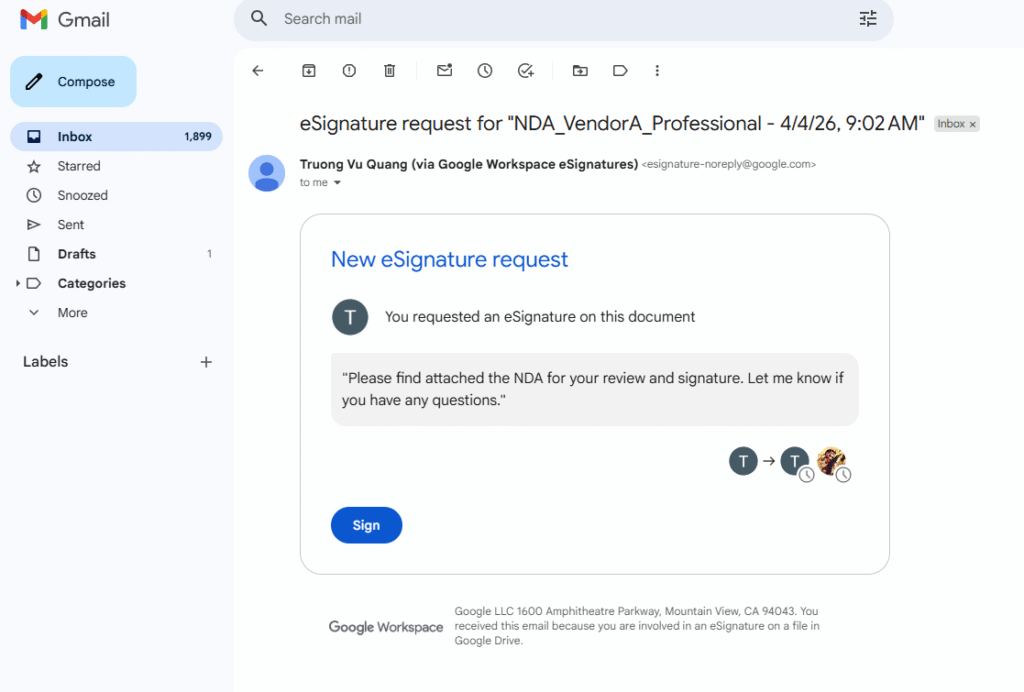The height and width of the screenshot is (692, 1024).
Task: Snooze this email with the clock icon
Action: tap(485, 71)
